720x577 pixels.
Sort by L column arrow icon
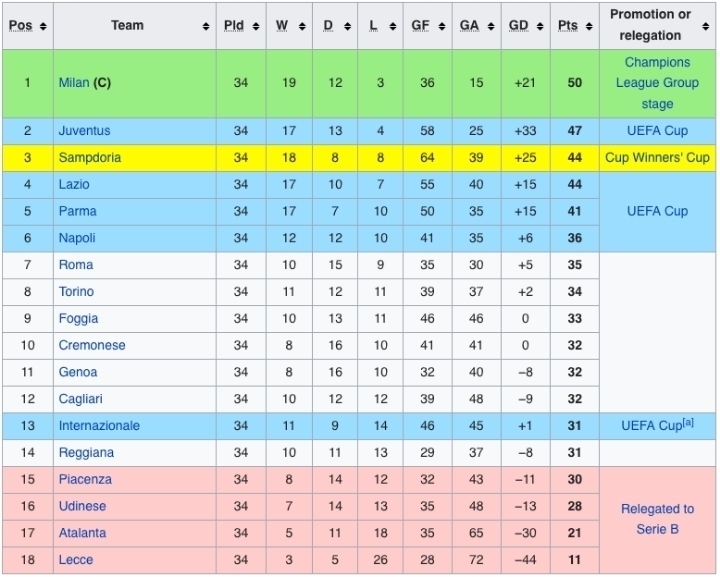pyautogui.click(x=396, y=26)
